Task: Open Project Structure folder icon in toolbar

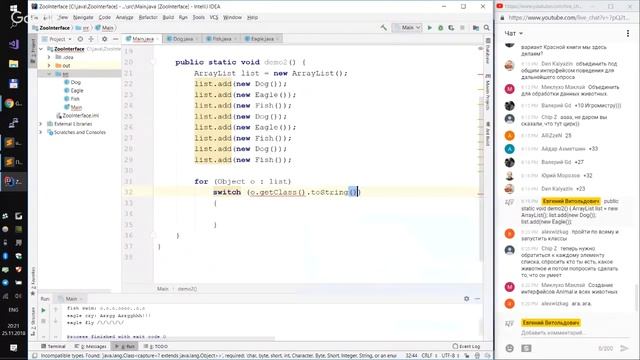Action: point(476,28)
